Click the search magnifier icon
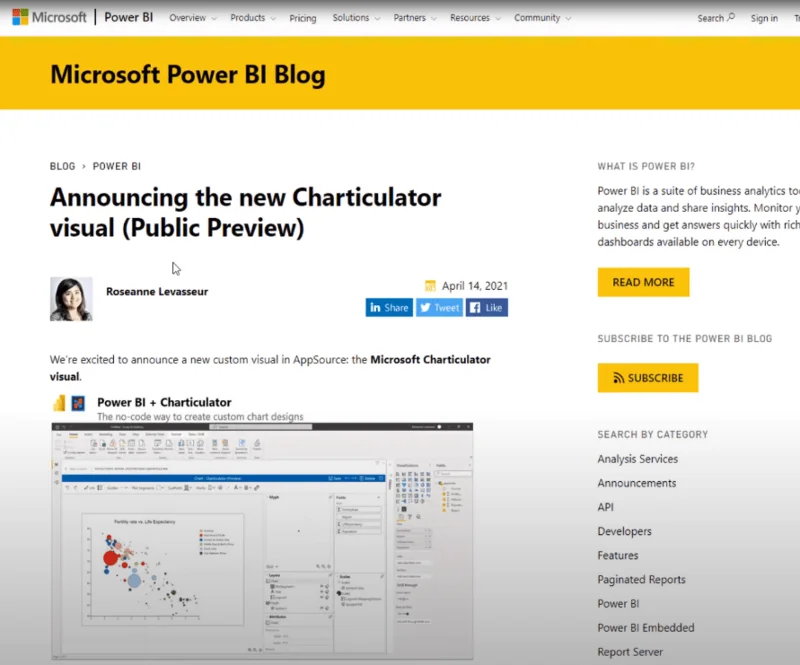Viewport: 800px width, 665px height. [x=731, y=17]
